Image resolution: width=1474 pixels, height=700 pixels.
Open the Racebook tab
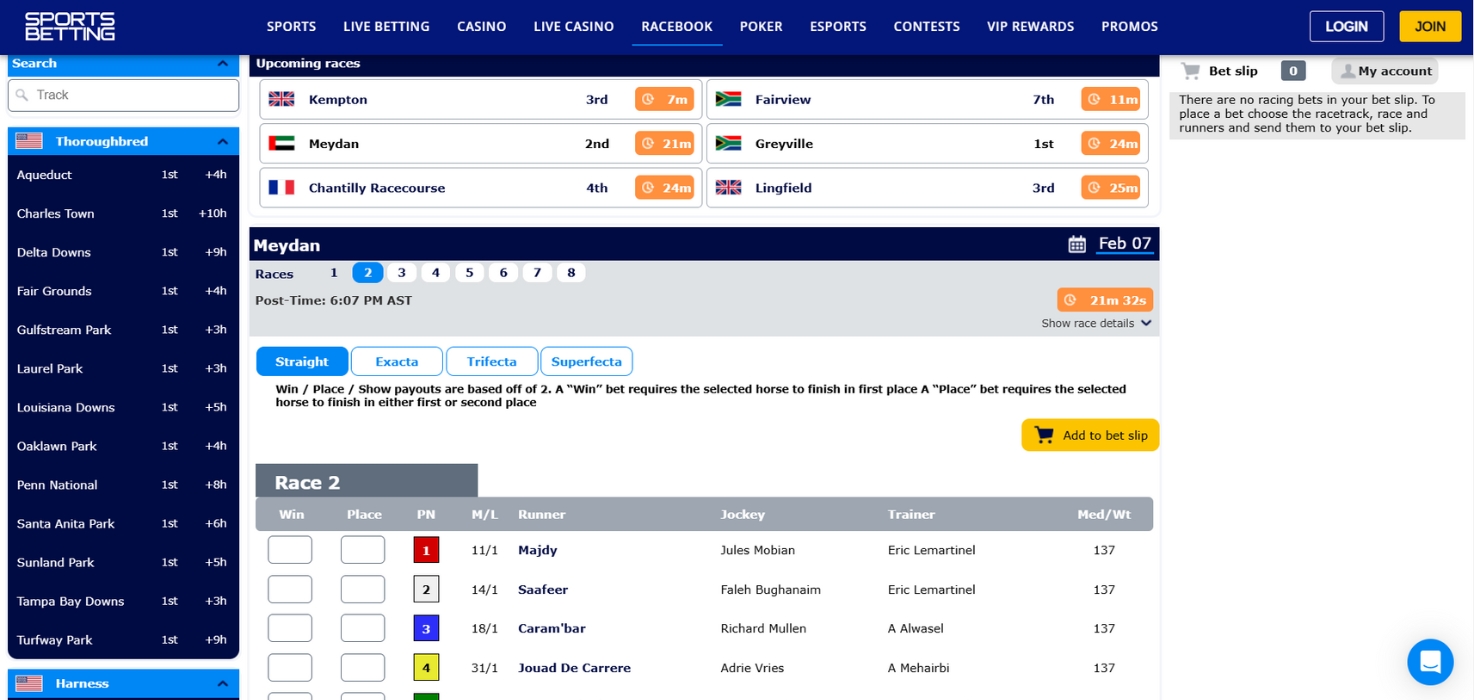click(x=677, y=27)
